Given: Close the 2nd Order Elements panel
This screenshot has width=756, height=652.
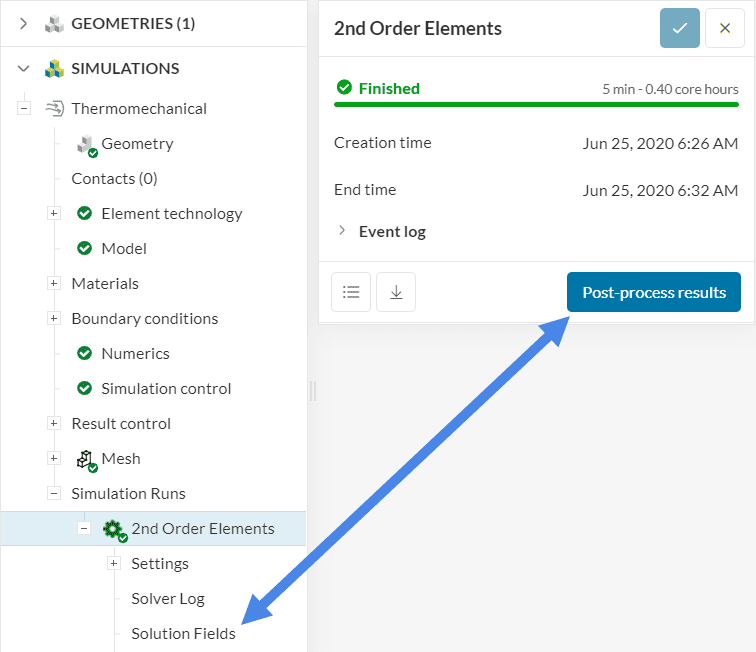Looking at the screenshot, I should (725, 28).
